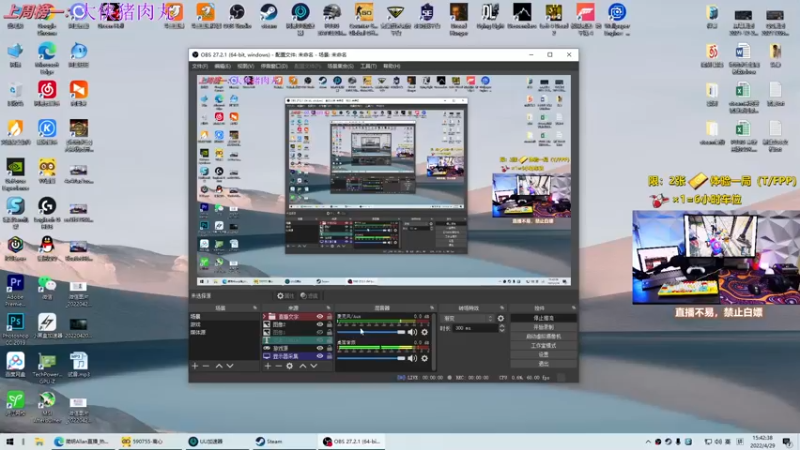Show the hidden 图像 source via eye

319,332
